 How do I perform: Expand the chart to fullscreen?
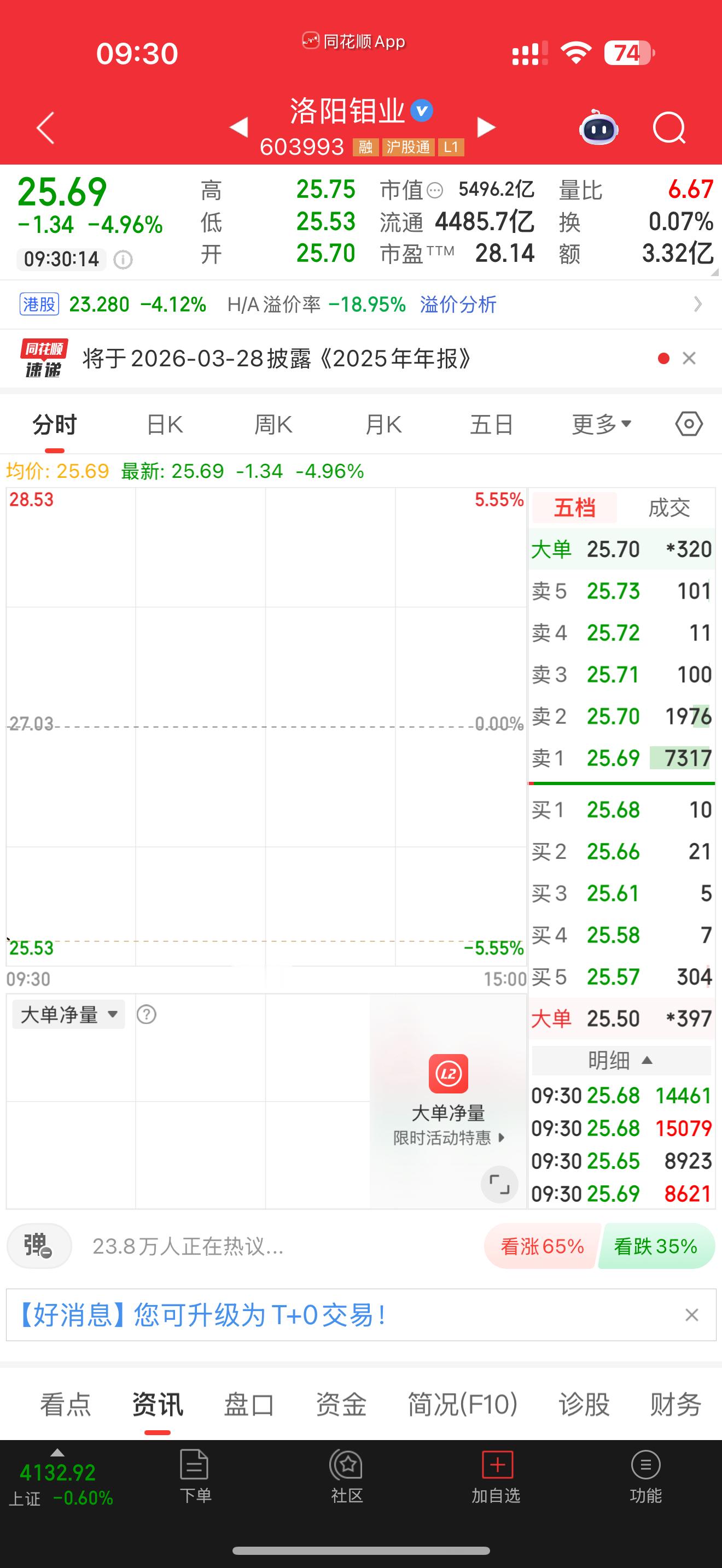(499, 1185)
